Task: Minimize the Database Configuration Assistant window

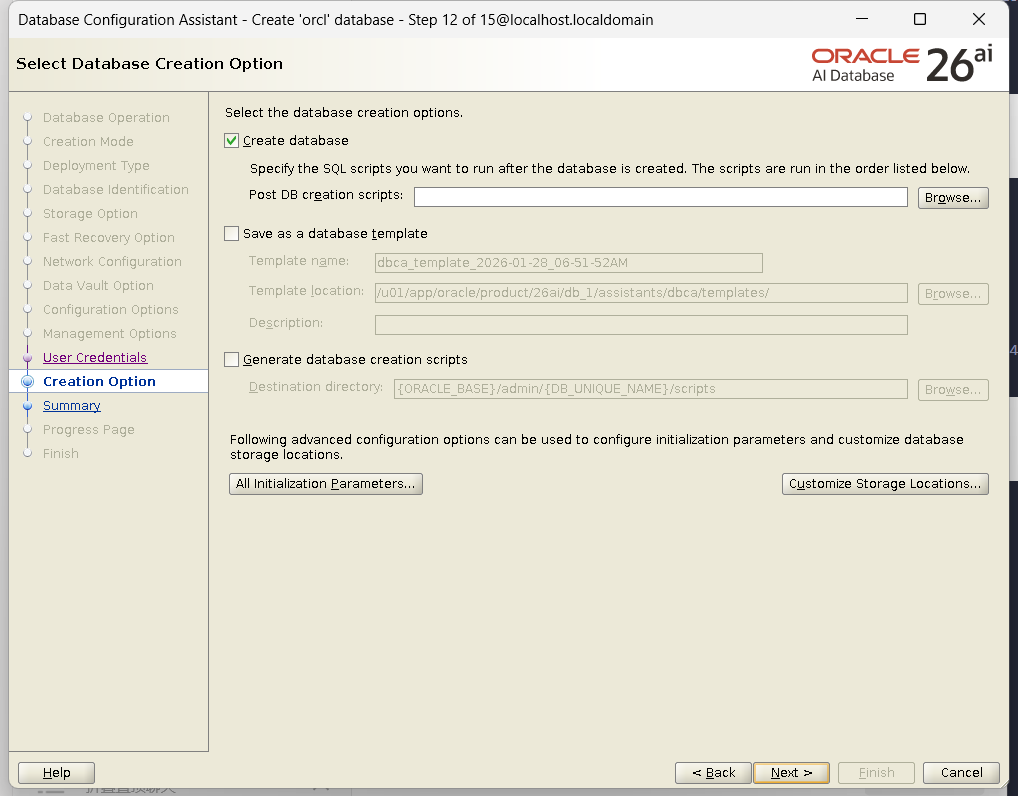Action: [x=862, y=19]
